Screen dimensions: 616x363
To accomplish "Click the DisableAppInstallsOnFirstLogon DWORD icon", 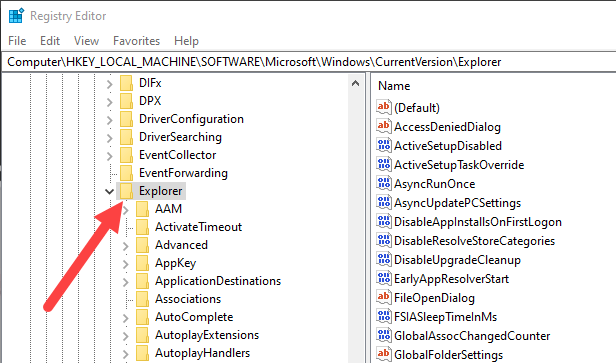I will (x=383, y=221).
